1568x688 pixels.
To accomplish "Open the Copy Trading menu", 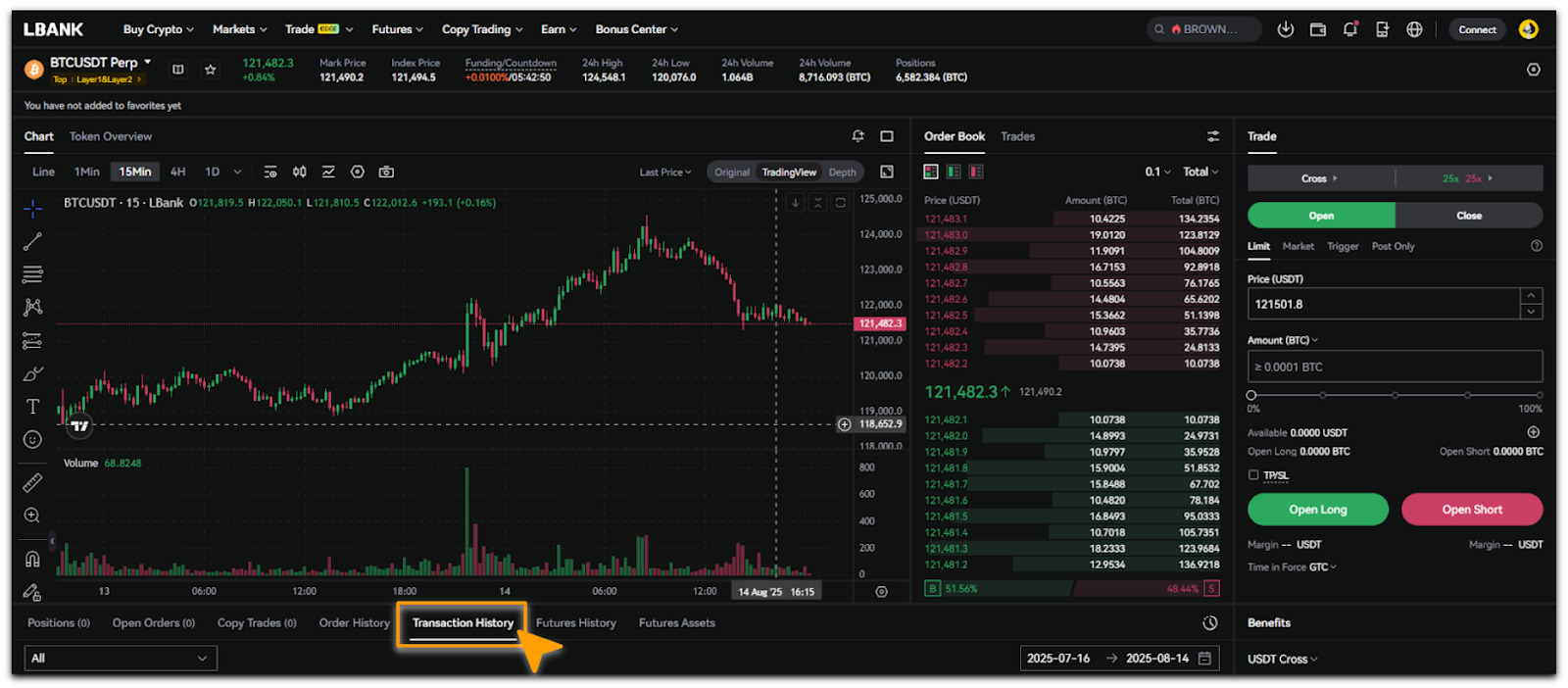I will click(x=482, y=29).
